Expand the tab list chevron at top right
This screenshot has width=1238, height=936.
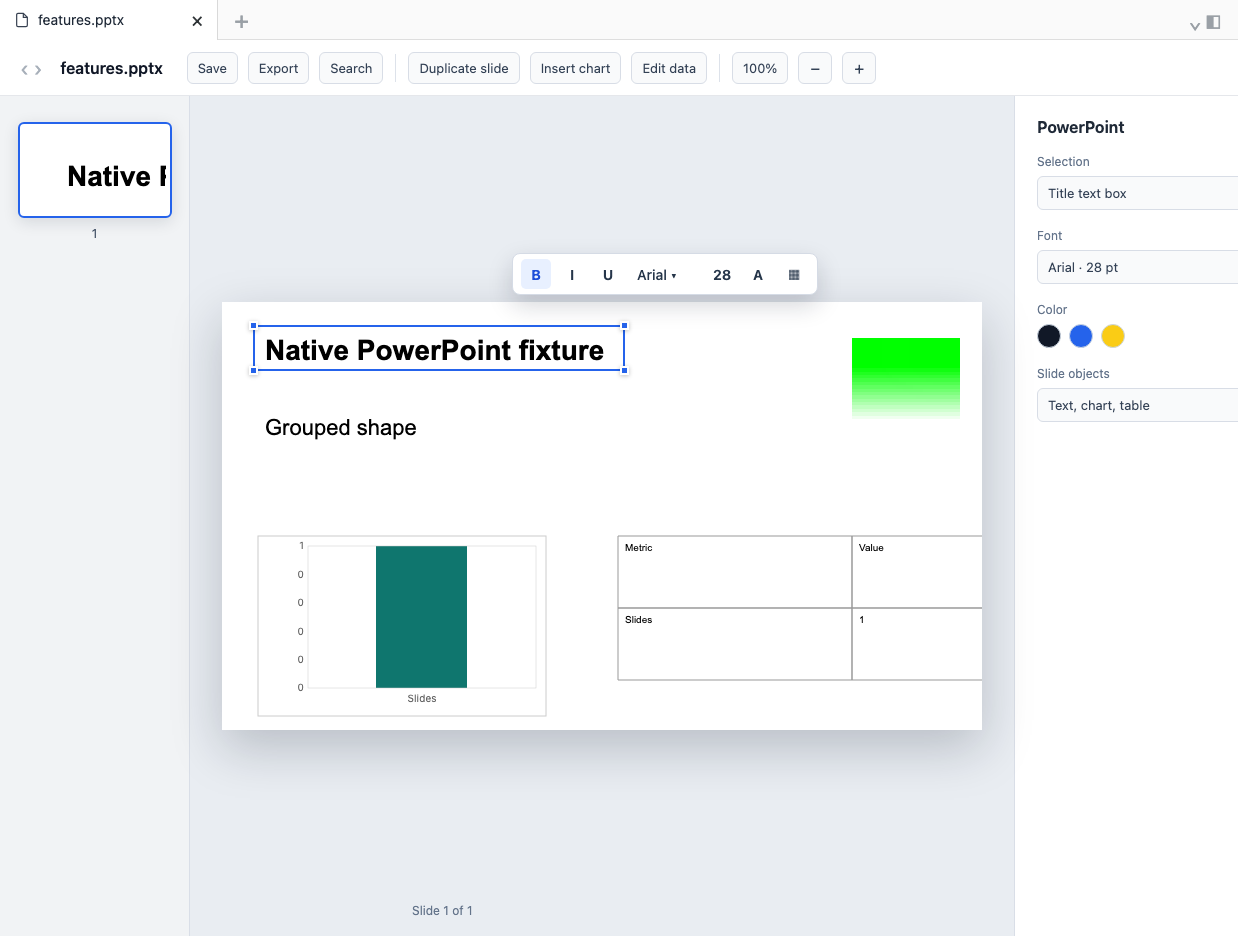[x=1194, y=25]
